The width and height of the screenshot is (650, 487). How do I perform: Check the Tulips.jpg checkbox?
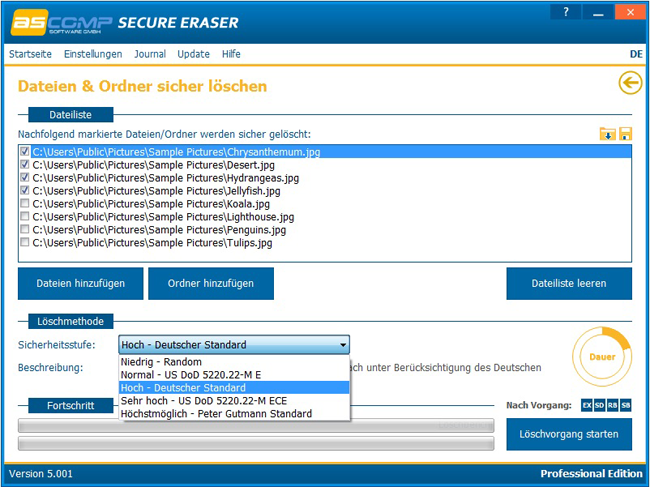(x=25, y=242)
